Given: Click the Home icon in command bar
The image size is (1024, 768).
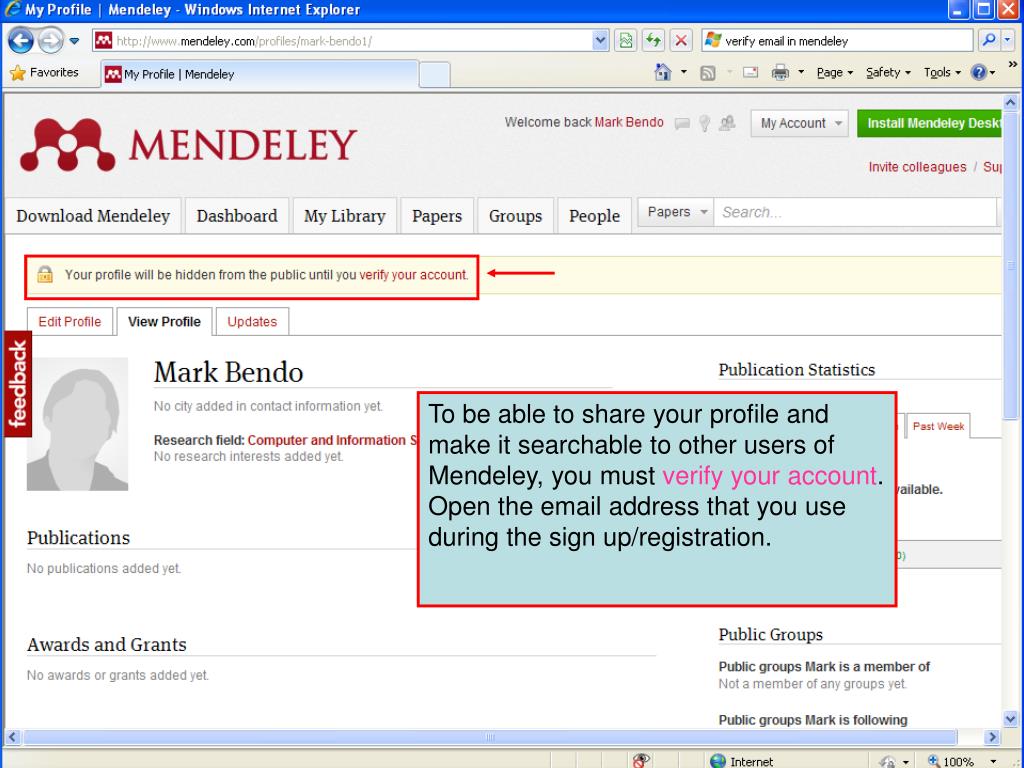Looking at the screenshot, I should click(663, 72).
